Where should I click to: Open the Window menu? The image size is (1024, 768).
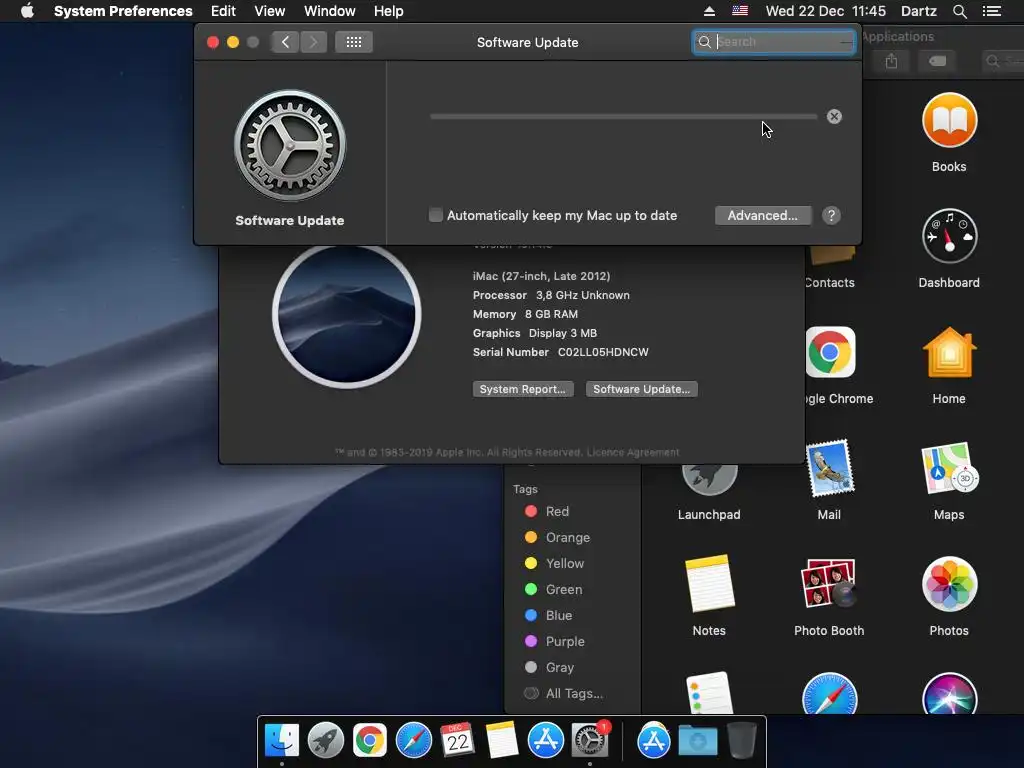click(330, 11)
